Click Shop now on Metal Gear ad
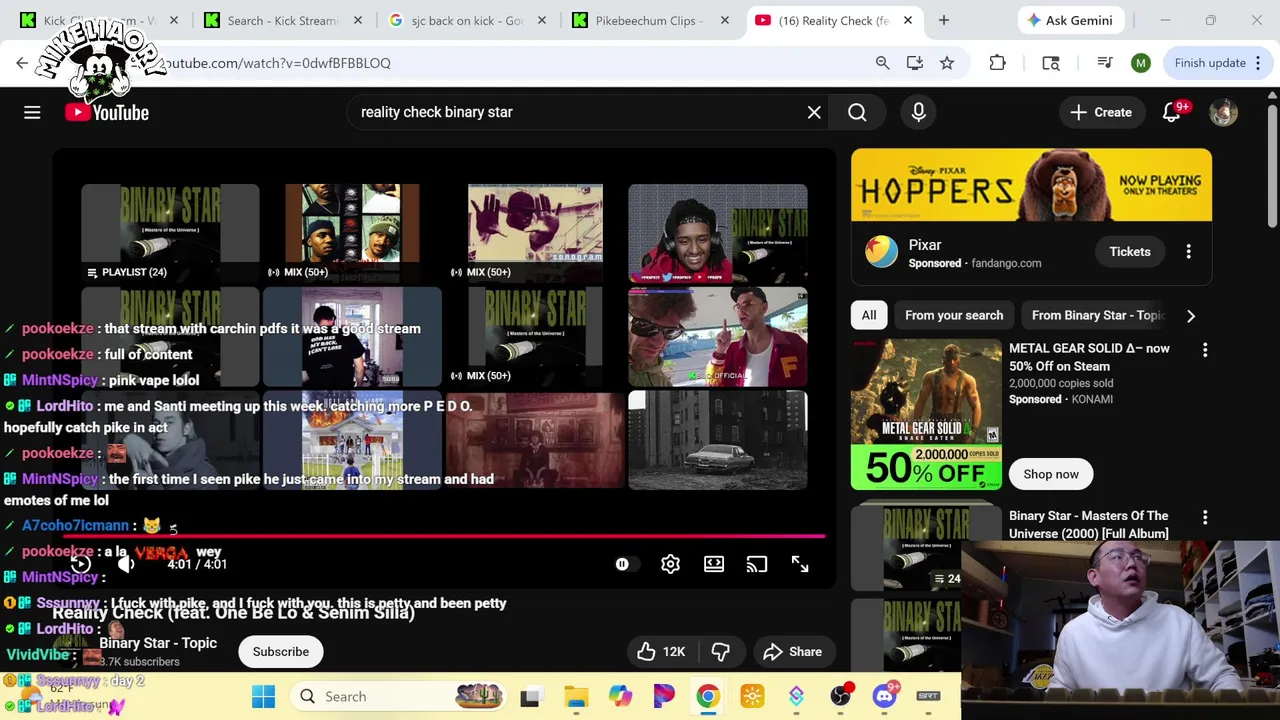The height and width of the screenshot is (720, 1280). [x=1051, y=474]
